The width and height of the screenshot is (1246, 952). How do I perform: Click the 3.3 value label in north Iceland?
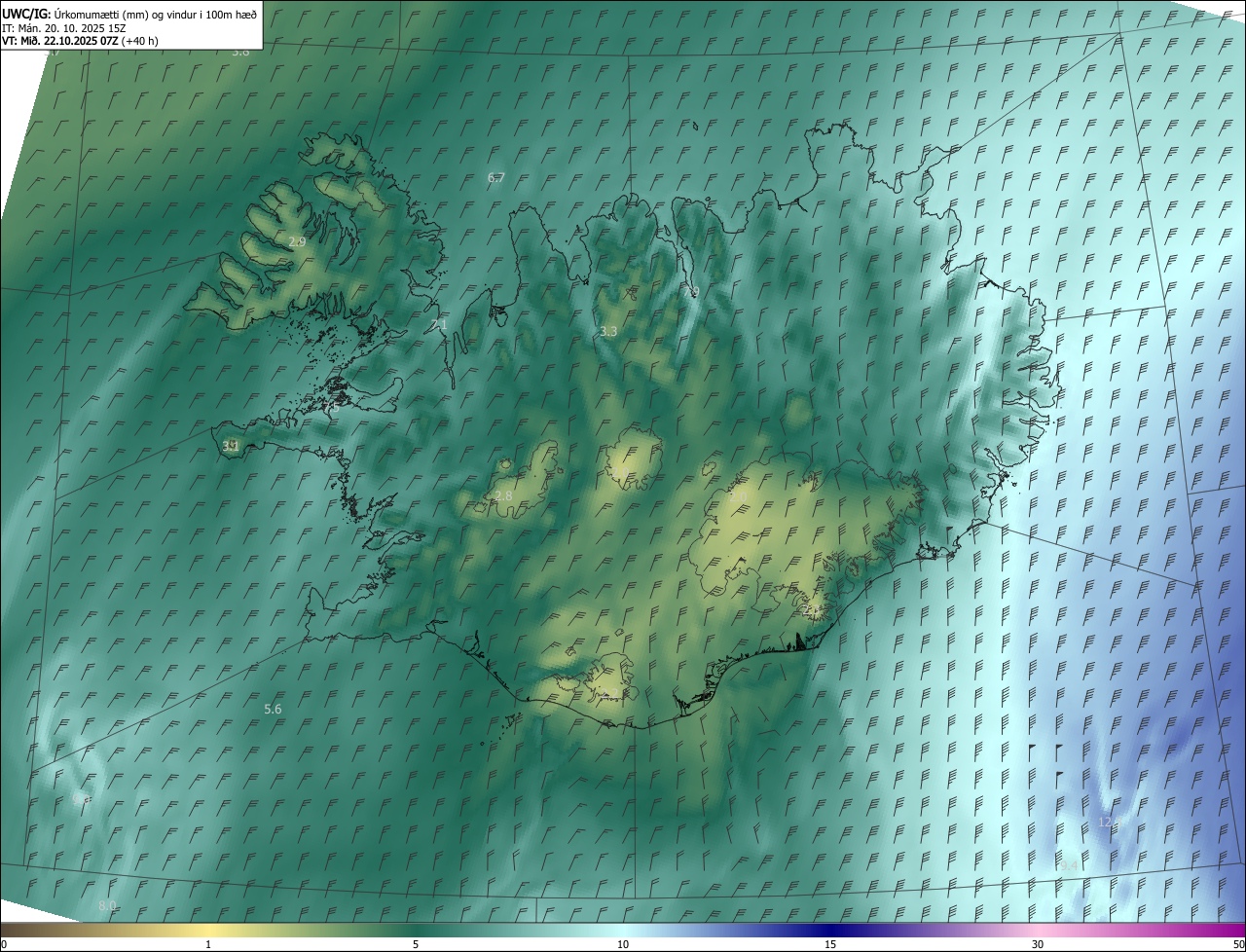[x=608, y=331]
